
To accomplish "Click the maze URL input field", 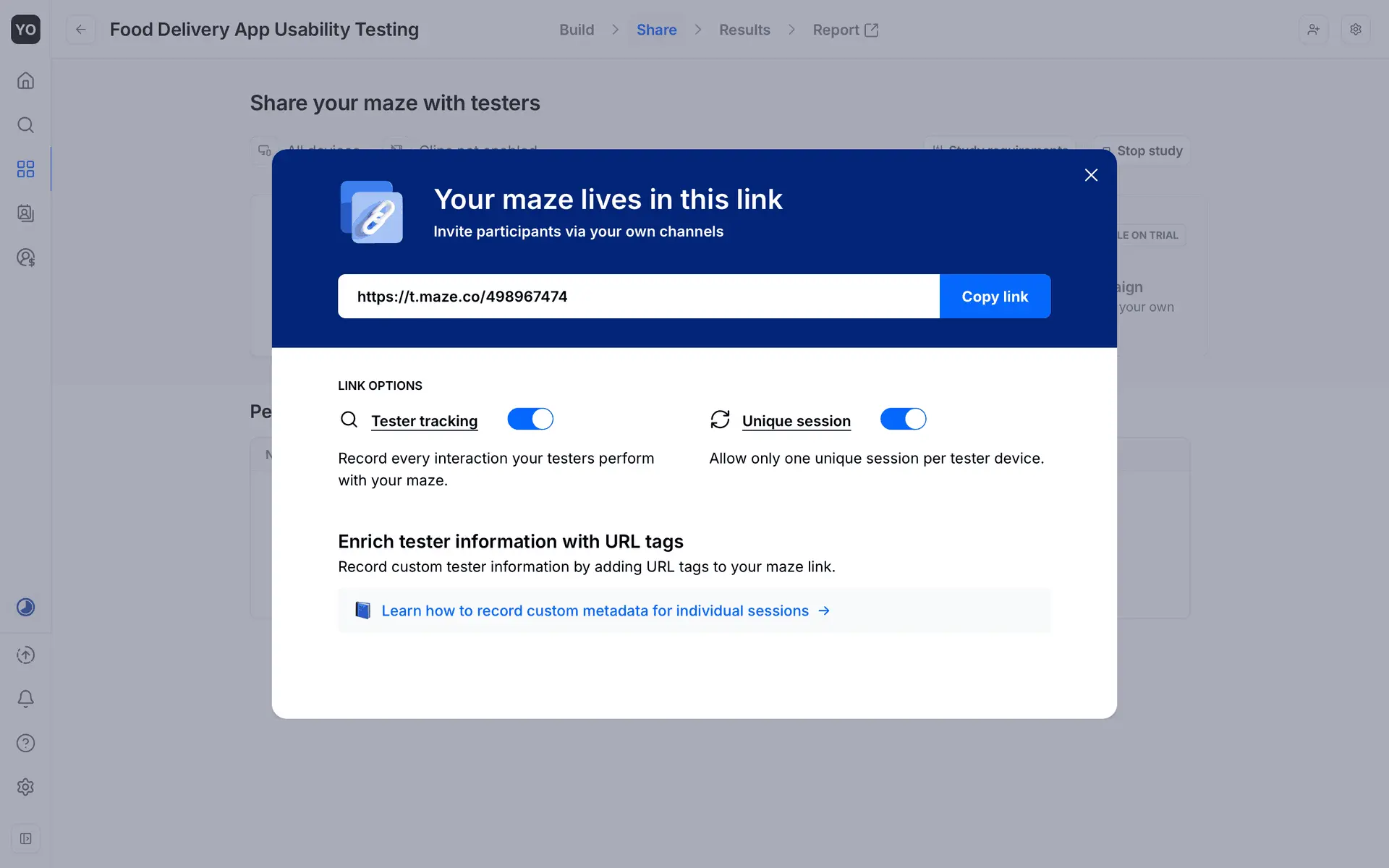I will [638, 297].
